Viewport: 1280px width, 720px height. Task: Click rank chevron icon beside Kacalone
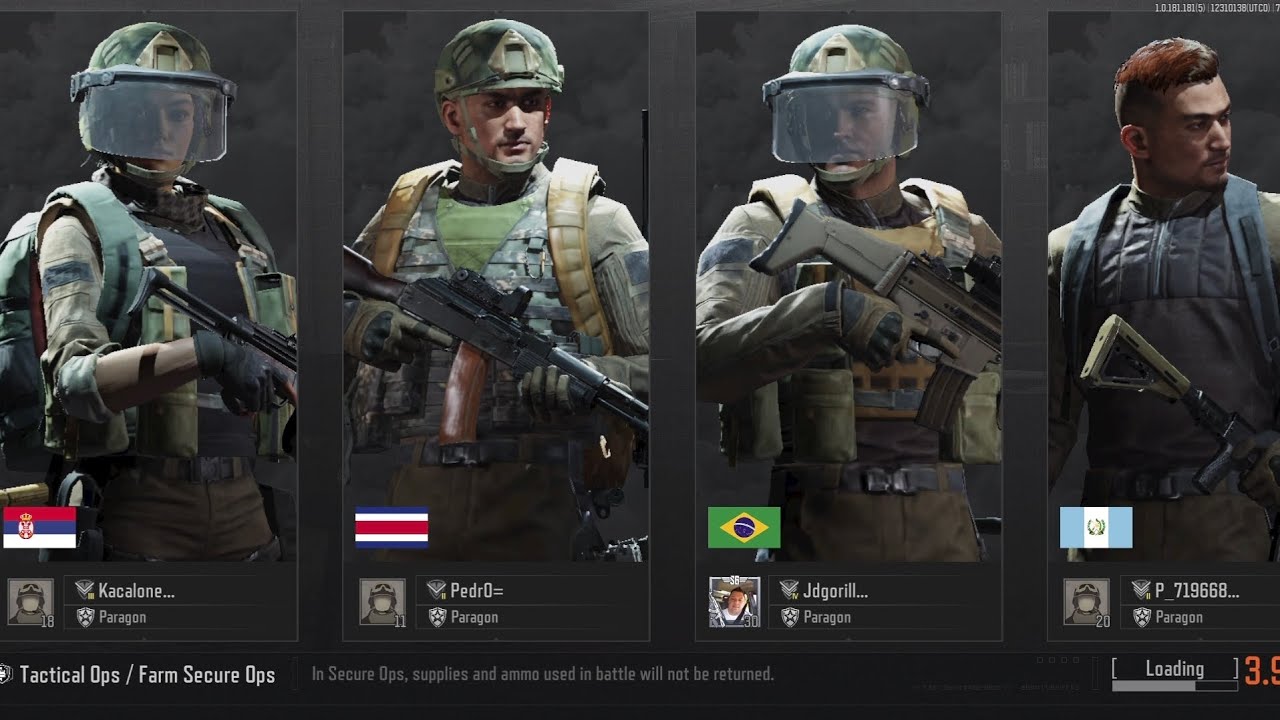click(x=85, y=590)
